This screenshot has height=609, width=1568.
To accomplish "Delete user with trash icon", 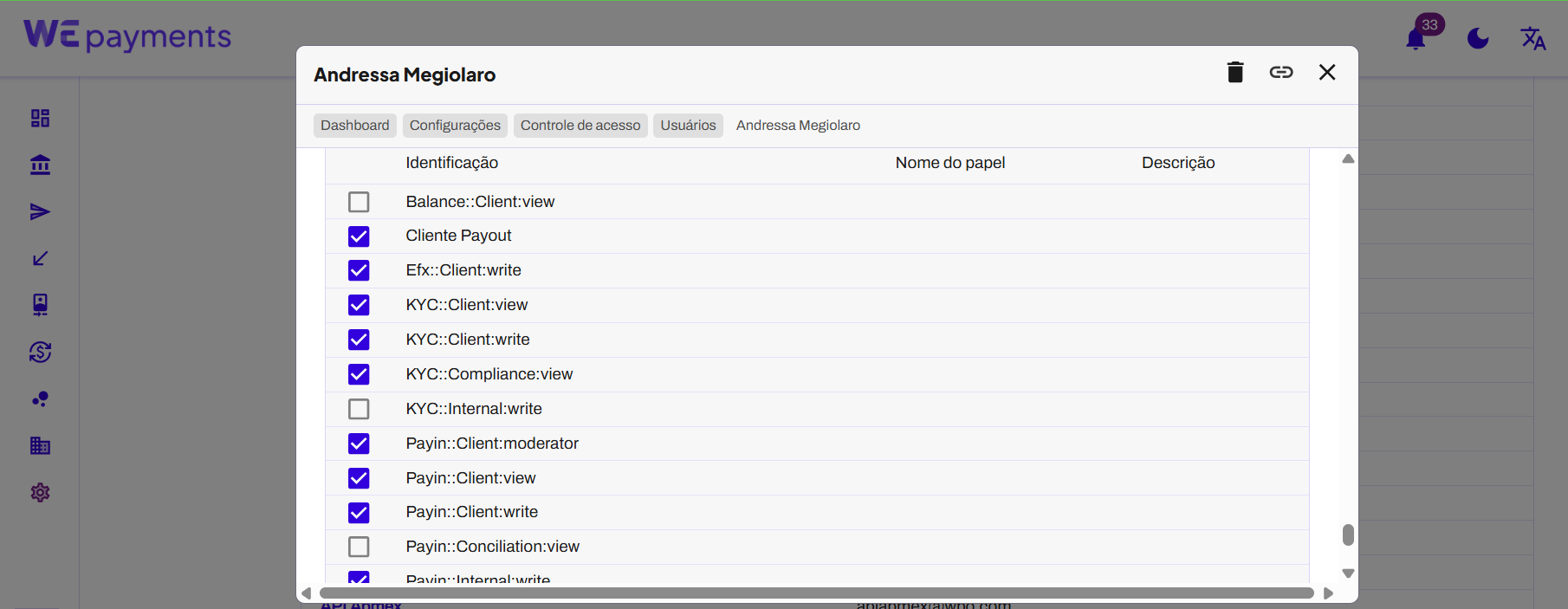I will 1235,72.
